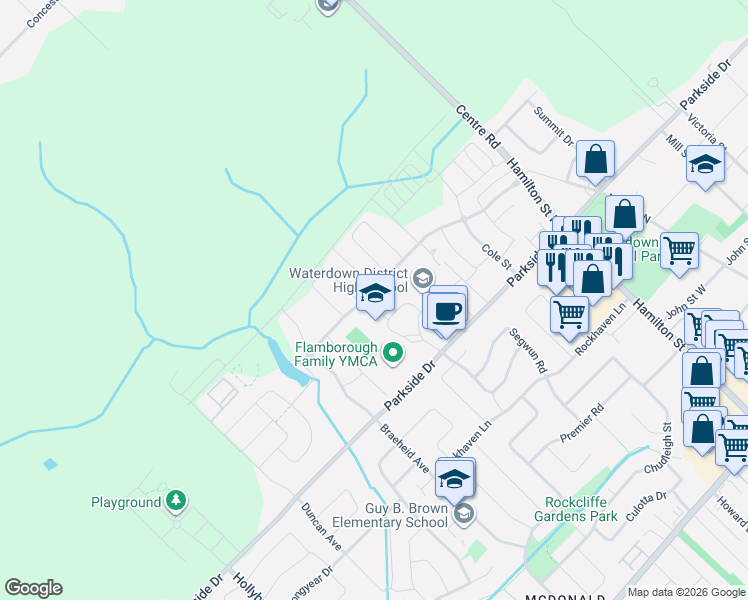Click the Cole St street label
This screenshot has height=600, width=748.
click(496, 257)
